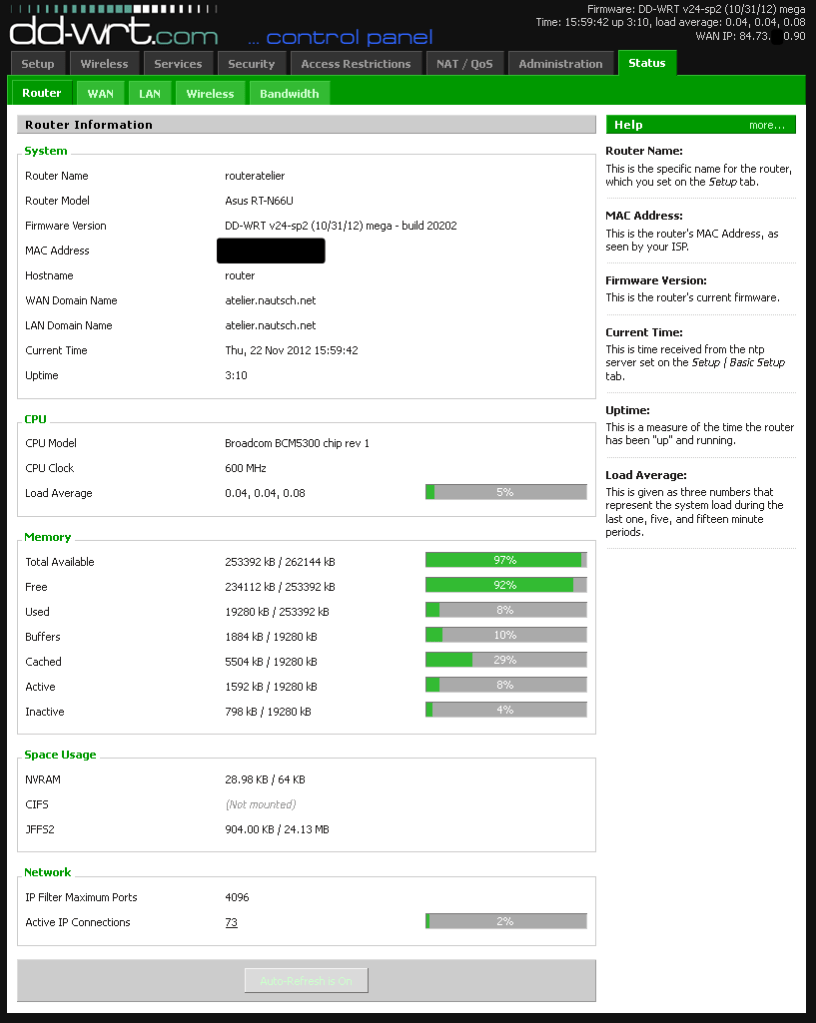Open the Services tab
Viewport: 816px width, 1023px height.
tap(178, 62)
